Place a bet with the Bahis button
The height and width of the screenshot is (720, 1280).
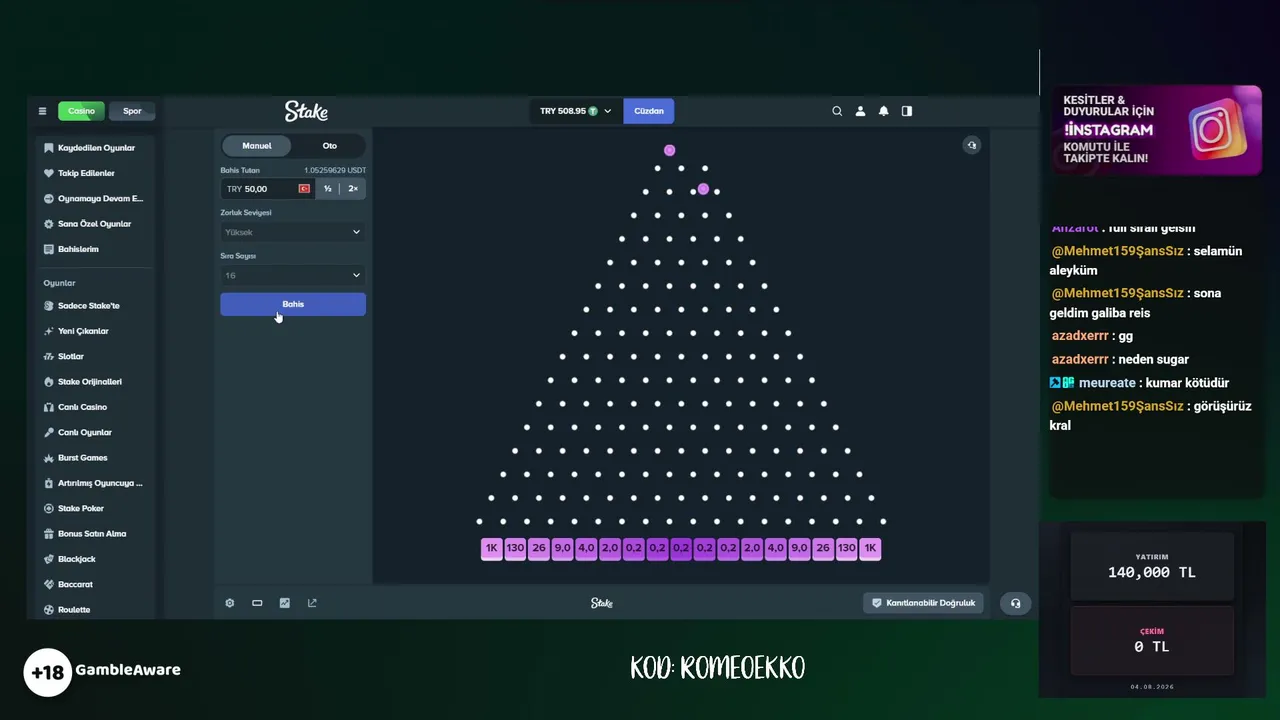point(293,304)
